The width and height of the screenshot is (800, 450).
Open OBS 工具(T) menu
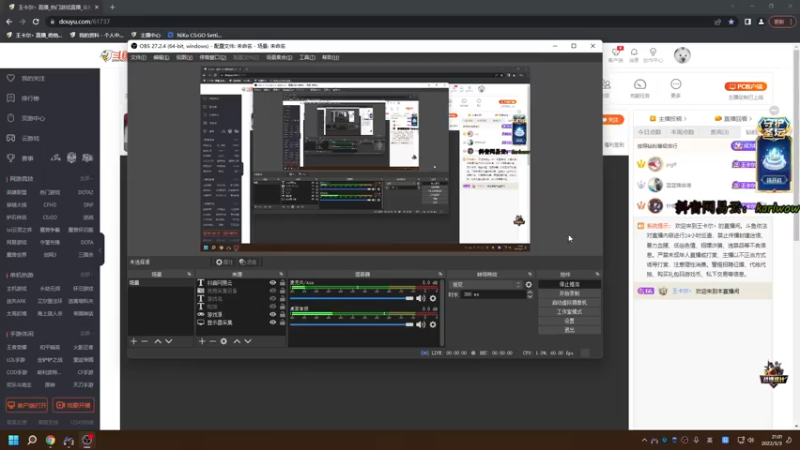(x=307, y=58)
